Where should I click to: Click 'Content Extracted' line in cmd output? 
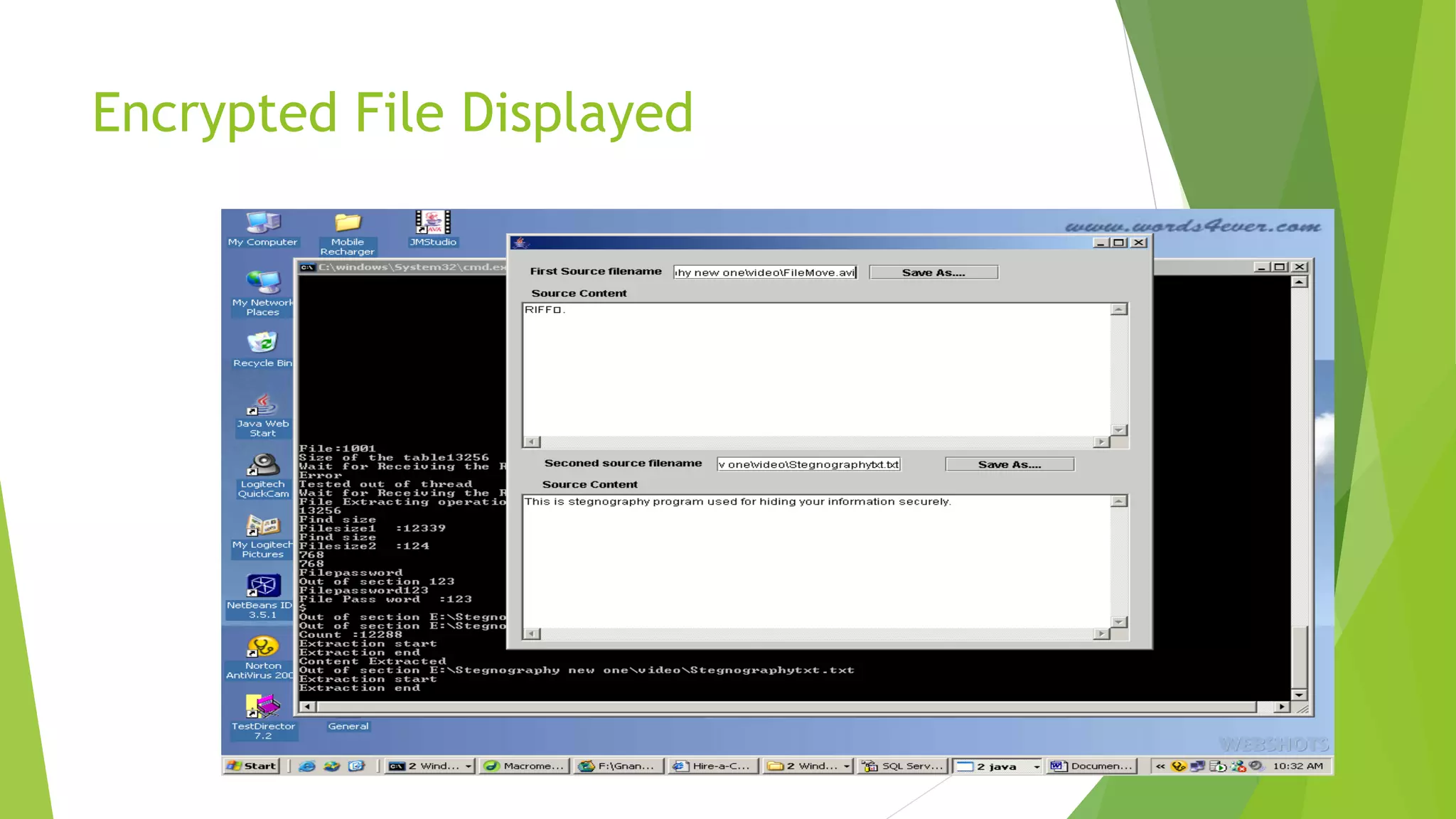click(x=373, y=661)
